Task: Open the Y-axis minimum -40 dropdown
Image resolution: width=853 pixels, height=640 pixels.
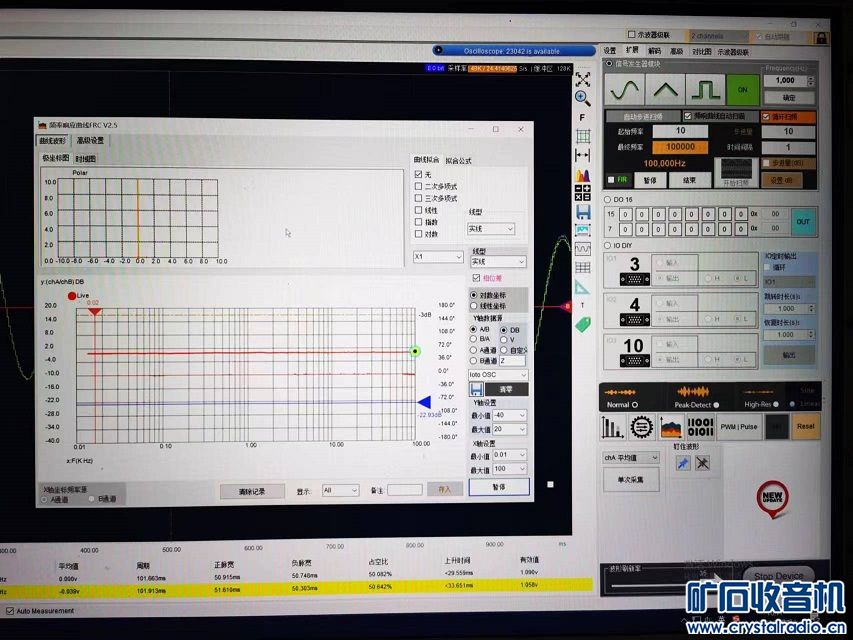Action: pyautogui.click(x=510, y=415)
